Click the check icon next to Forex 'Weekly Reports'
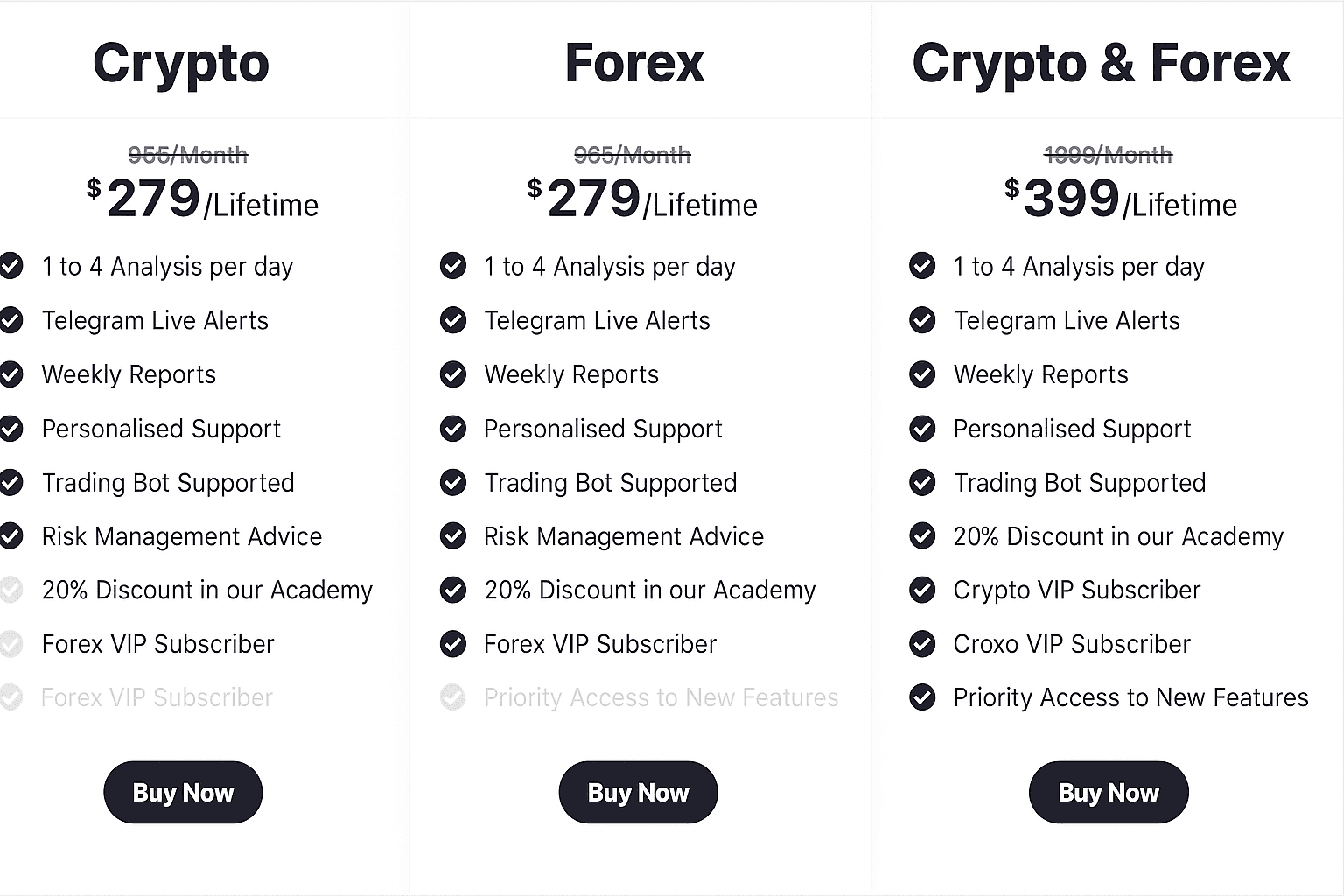 453,375
